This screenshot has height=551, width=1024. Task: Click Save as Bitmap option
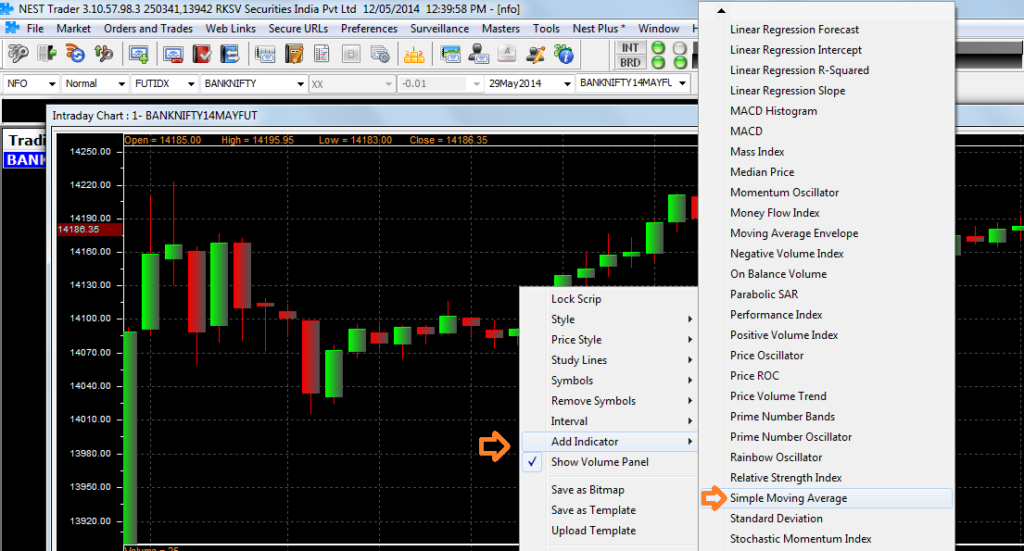click(587, 490)
